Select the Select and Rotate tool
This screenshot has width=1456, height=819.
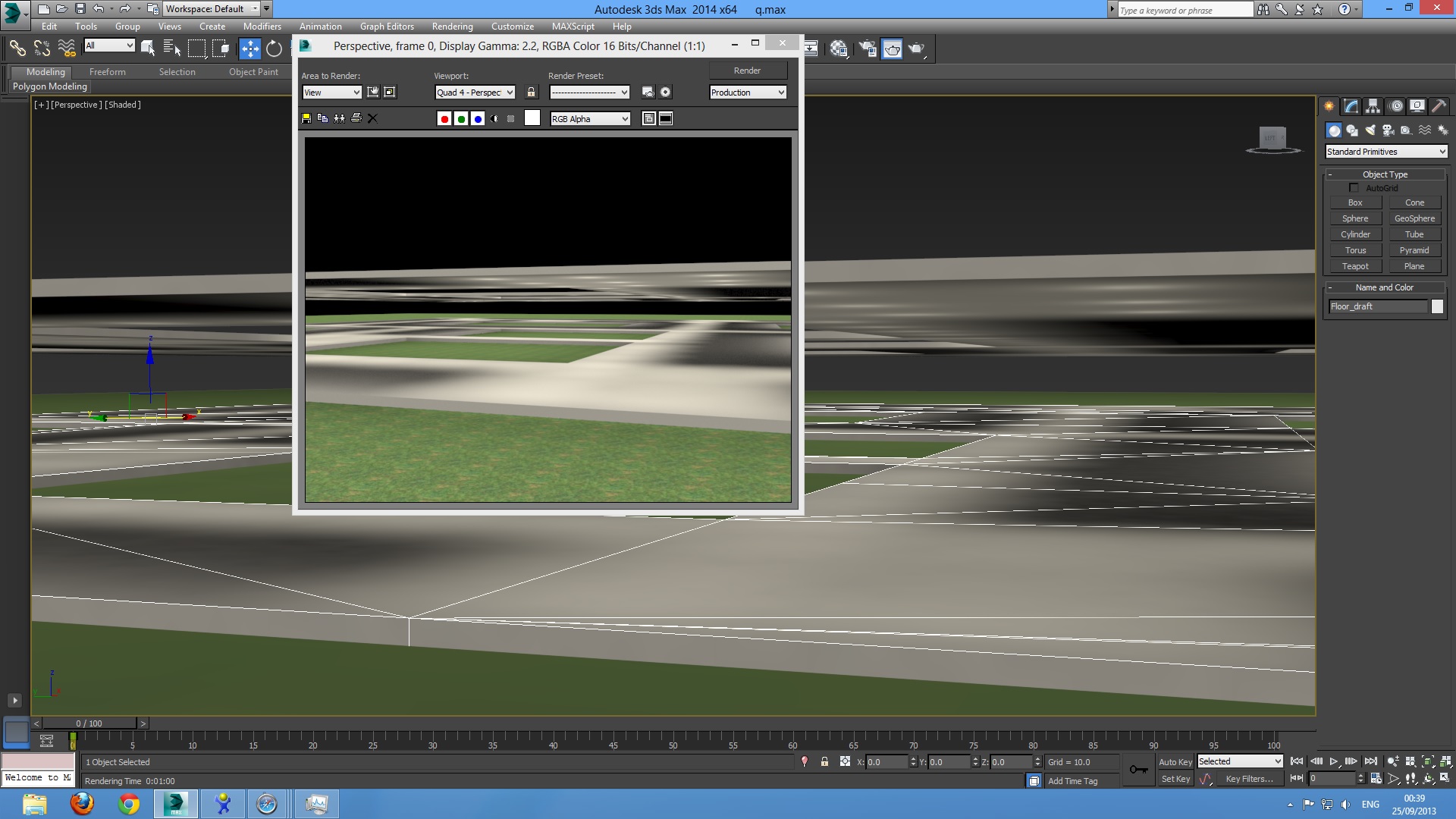[274, 49]
